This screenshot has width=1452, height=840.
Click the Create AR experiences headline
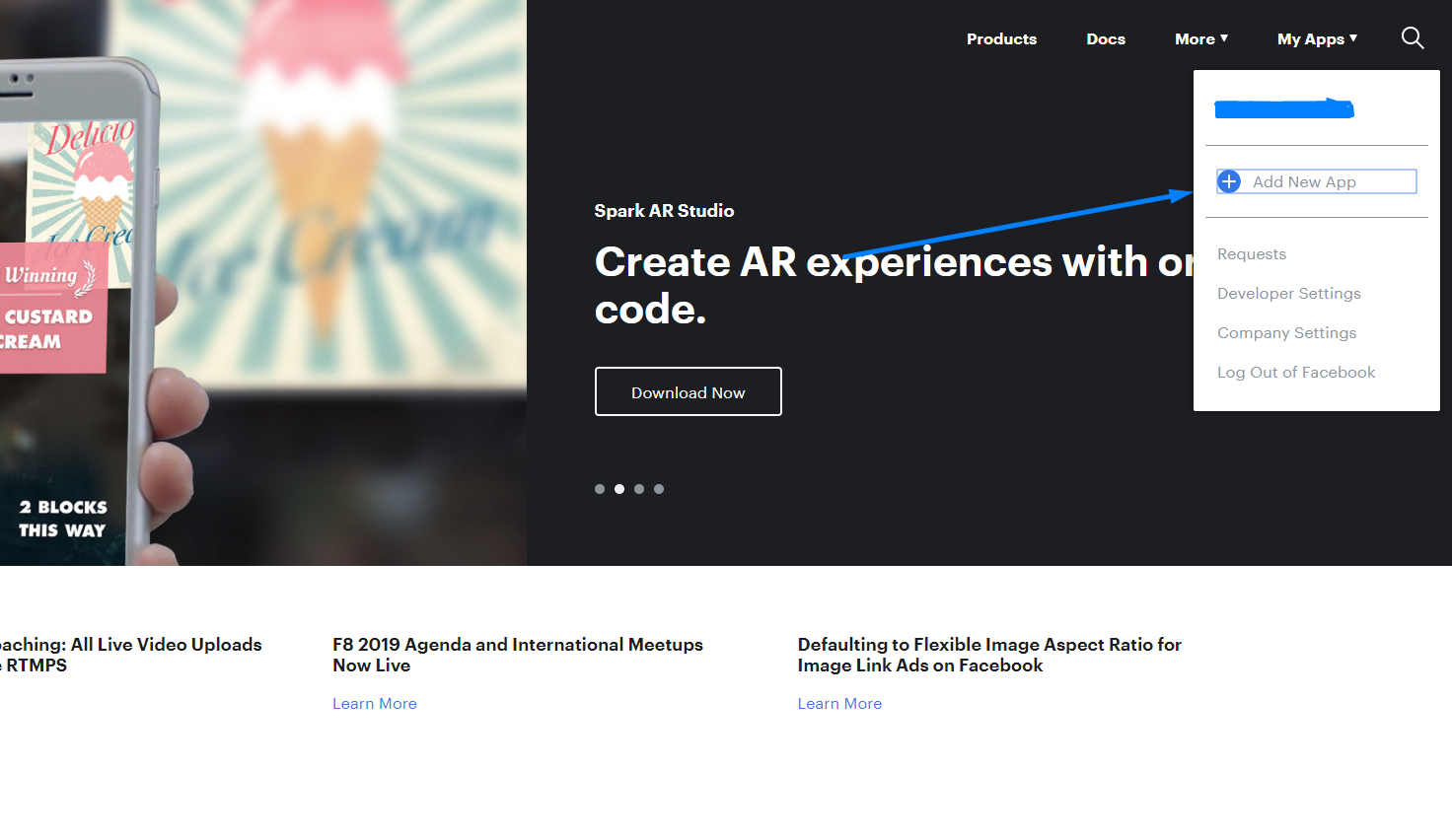pyautogui.click(x=894, y=285)
